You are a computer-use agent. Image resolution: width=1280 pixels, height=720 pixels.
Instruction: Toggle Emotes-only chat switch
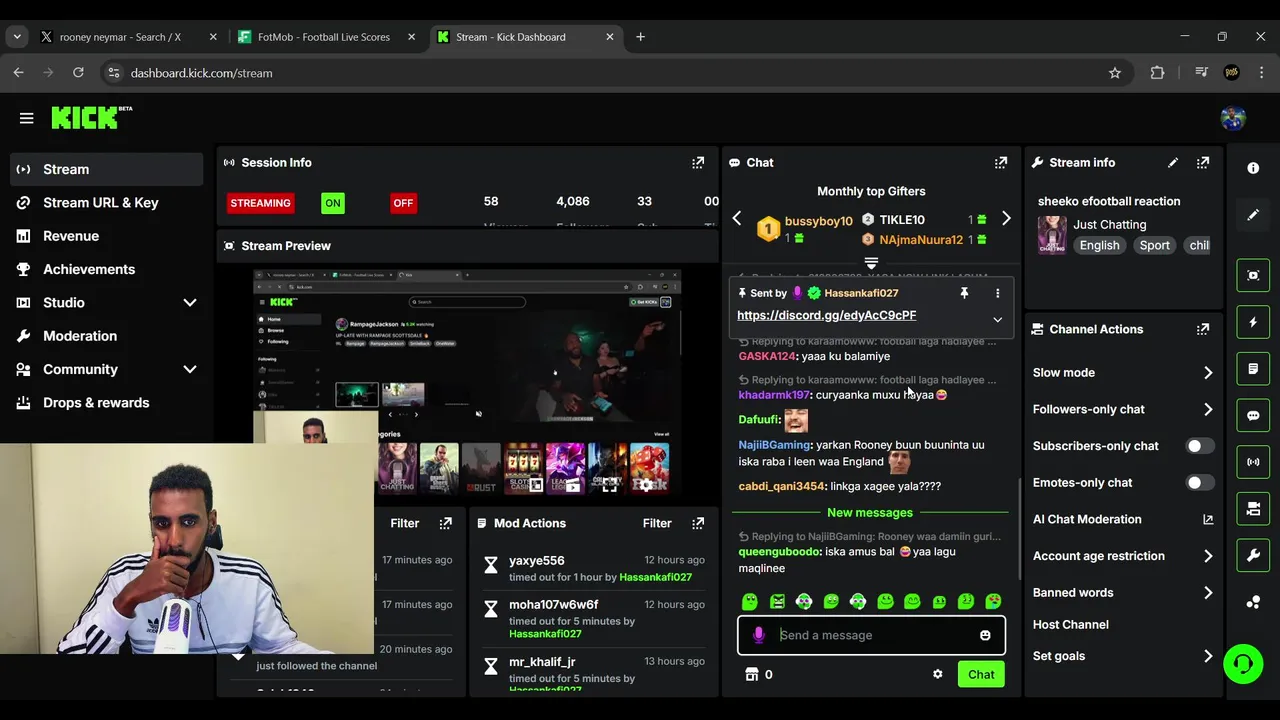pos(1199,482)
